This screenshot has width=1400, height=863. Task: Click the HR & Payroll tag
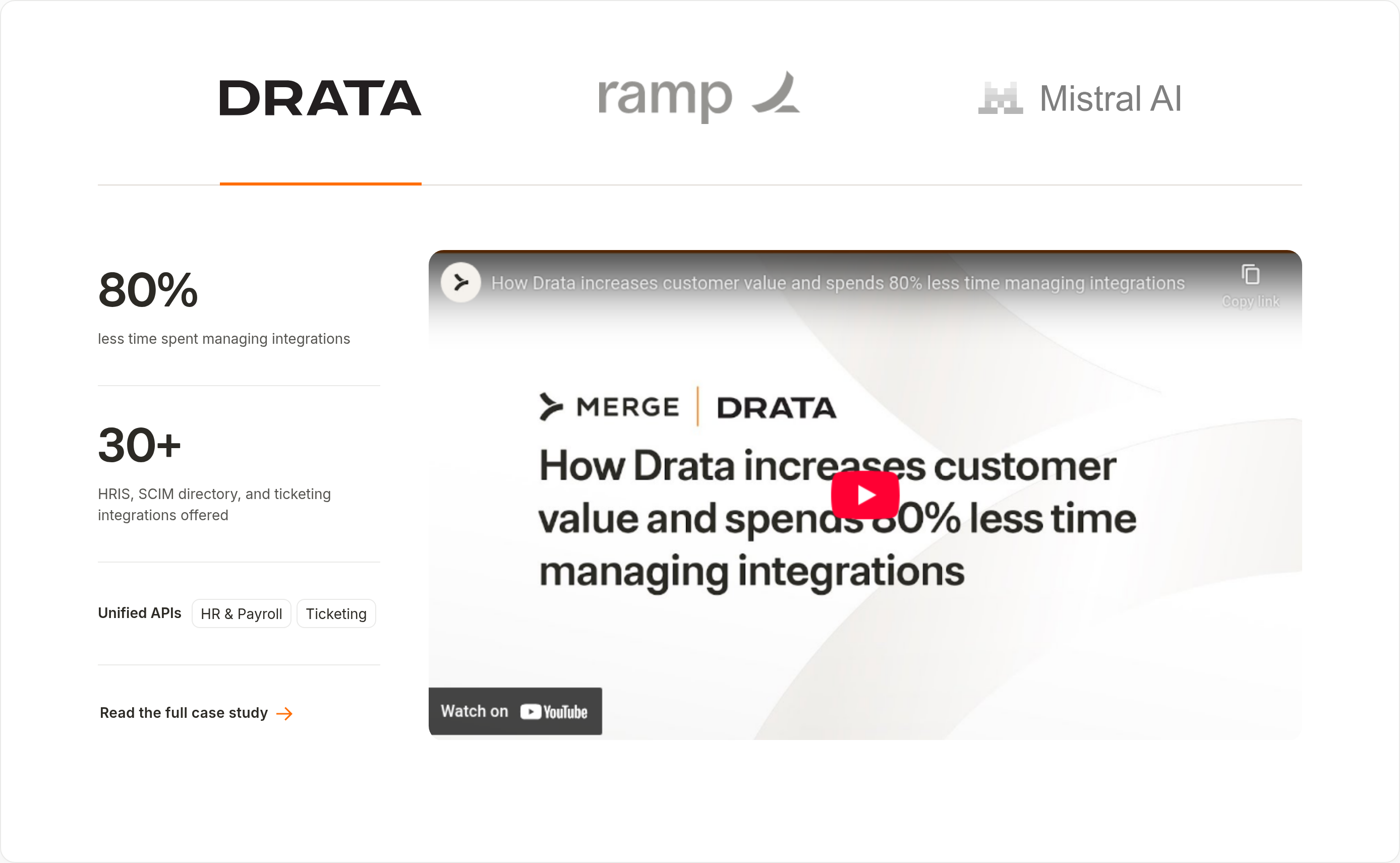click(x=242, y=613)
